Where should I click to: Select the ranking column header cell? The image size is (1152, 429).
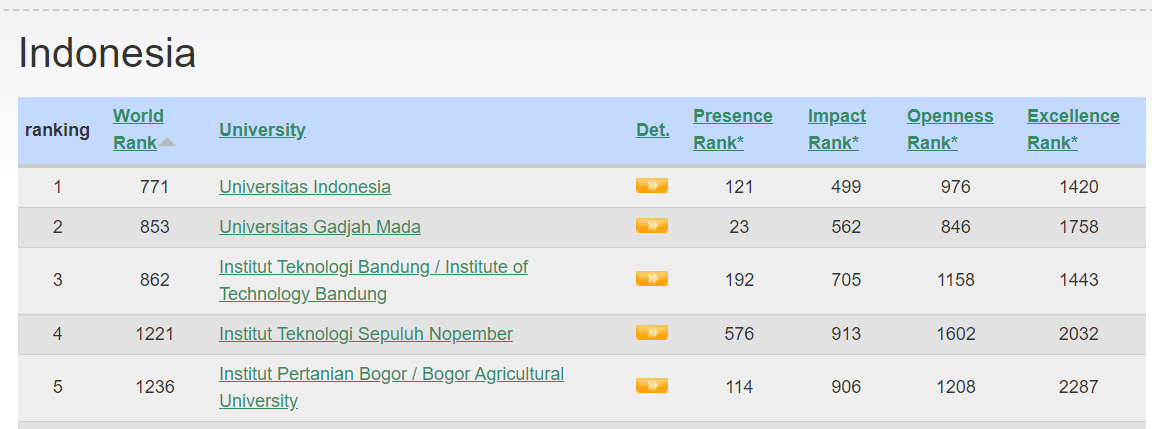point(57,130)
